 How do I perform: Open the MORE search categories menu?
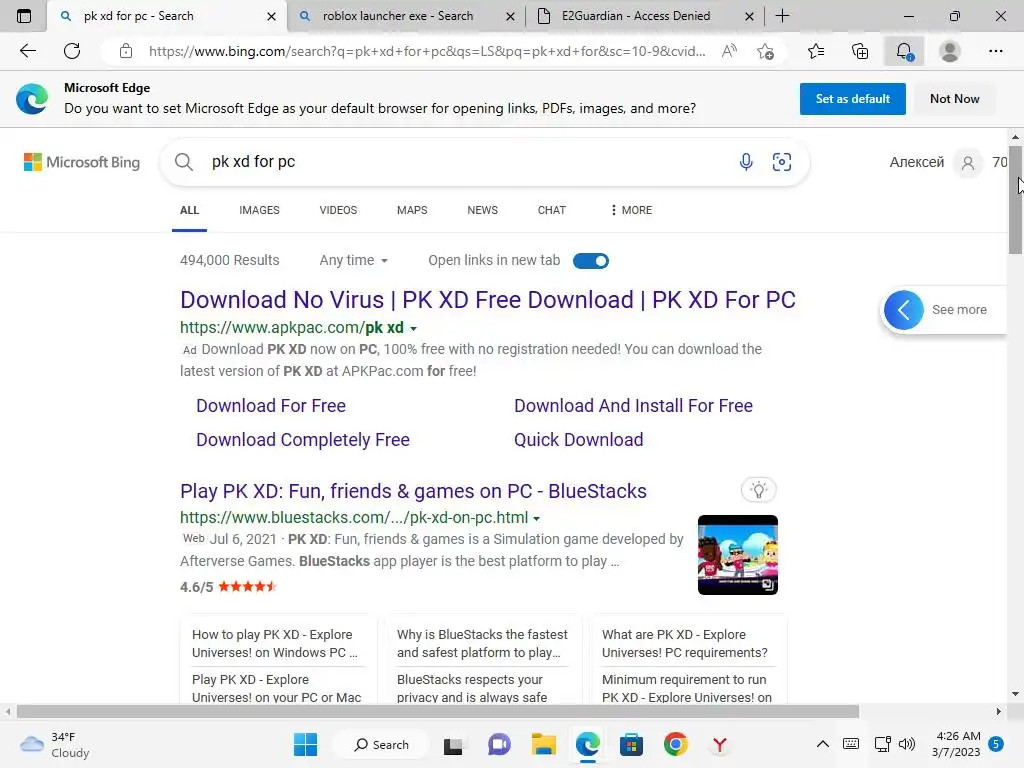coord(631,210)
